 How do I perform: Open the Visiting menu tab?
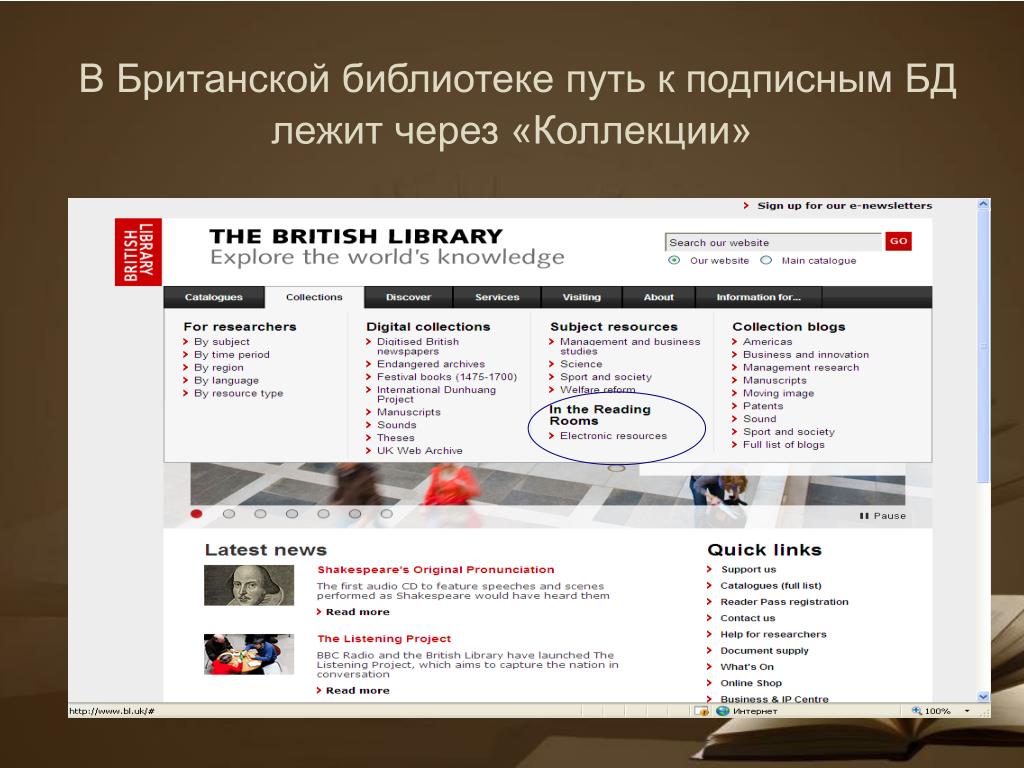tap(581, 297)
